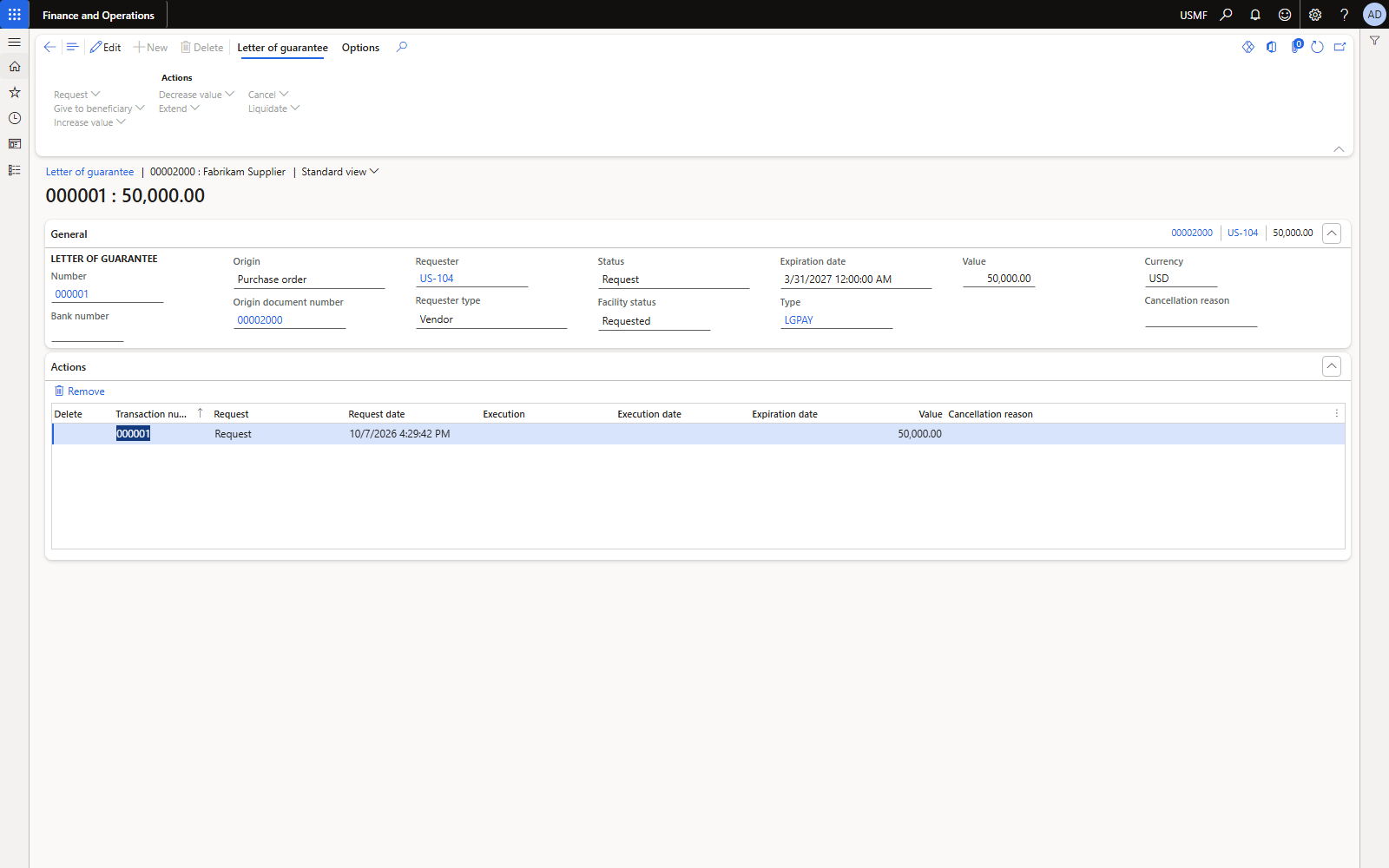This screenshot has height=868, width=1389.
Task: Open the help question mark
Action: 1344,15
